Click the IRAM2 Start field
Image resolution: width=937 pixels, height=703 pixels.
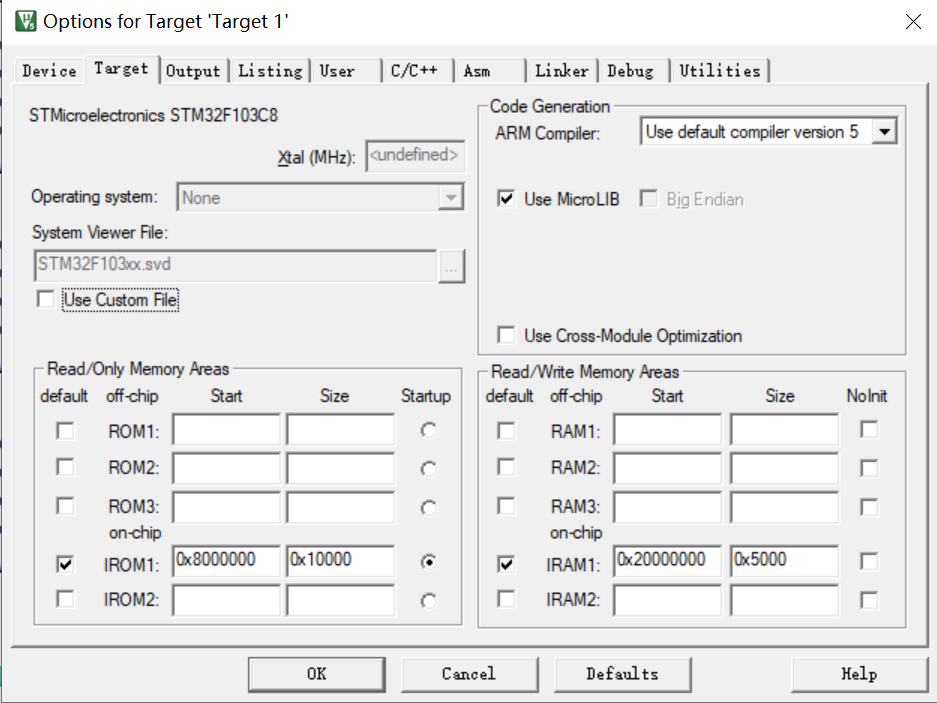click(667, 600)
